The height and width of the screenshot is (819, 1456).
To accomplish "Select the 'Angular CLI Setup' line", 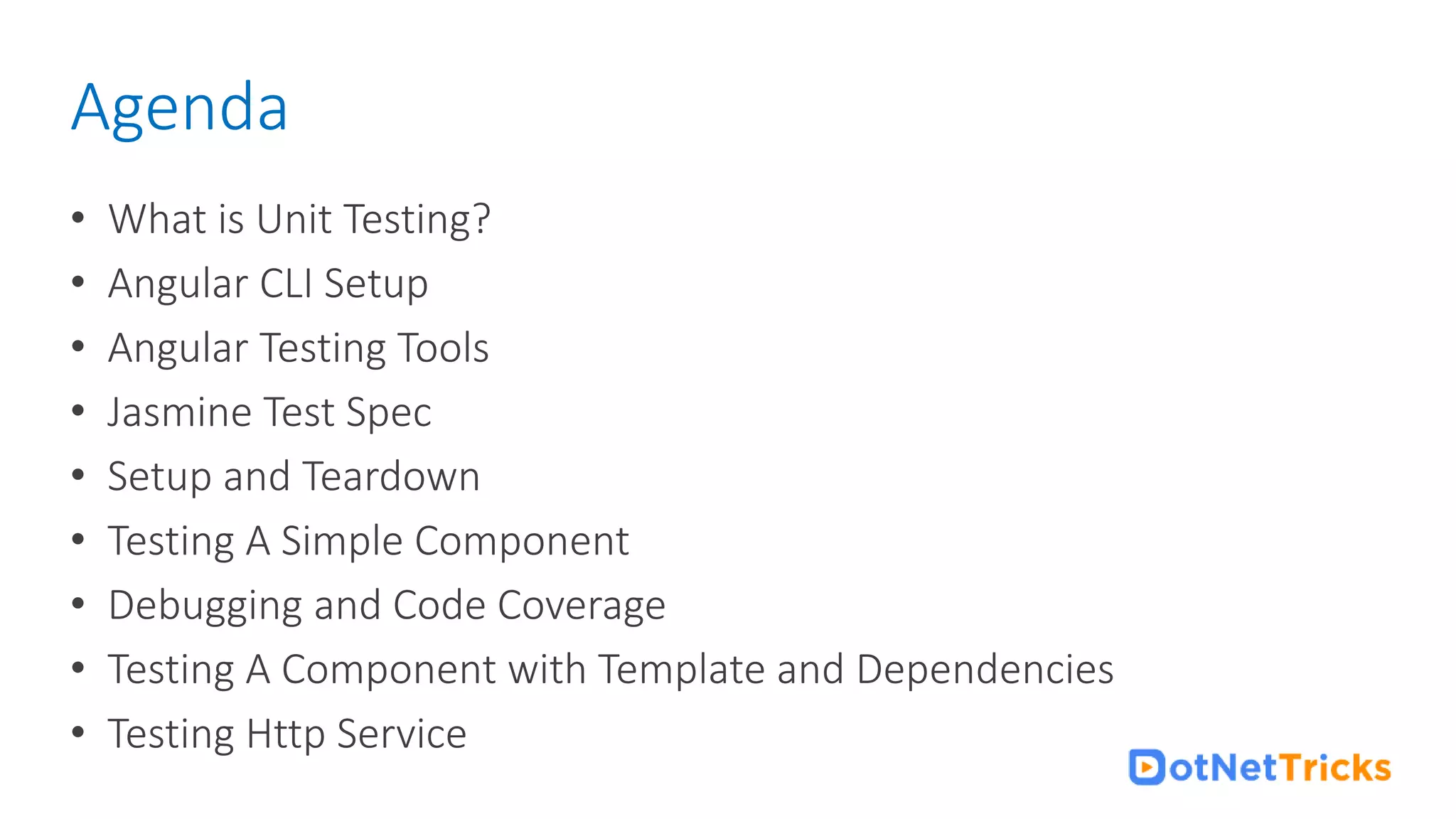I will pos(268,284).
